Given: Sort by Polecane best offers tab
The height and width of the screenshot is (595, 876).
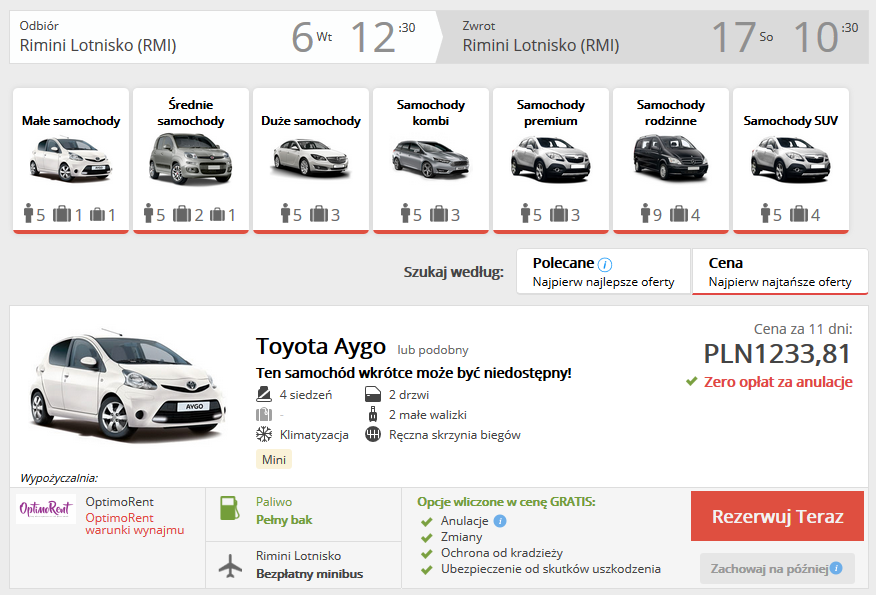Looking at the screenshot, I should click(603, 272).
